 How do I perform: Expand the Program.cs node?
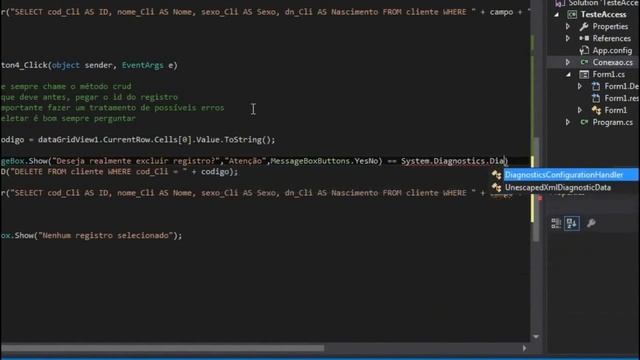point(568,122)
